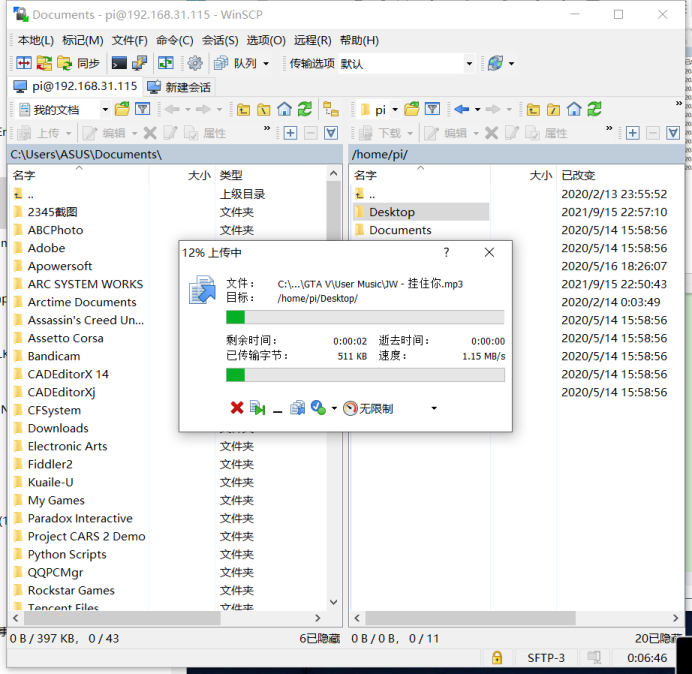Open the 远程(R) menu
Viewport: 692px width, 674px height.
[312, 41]
